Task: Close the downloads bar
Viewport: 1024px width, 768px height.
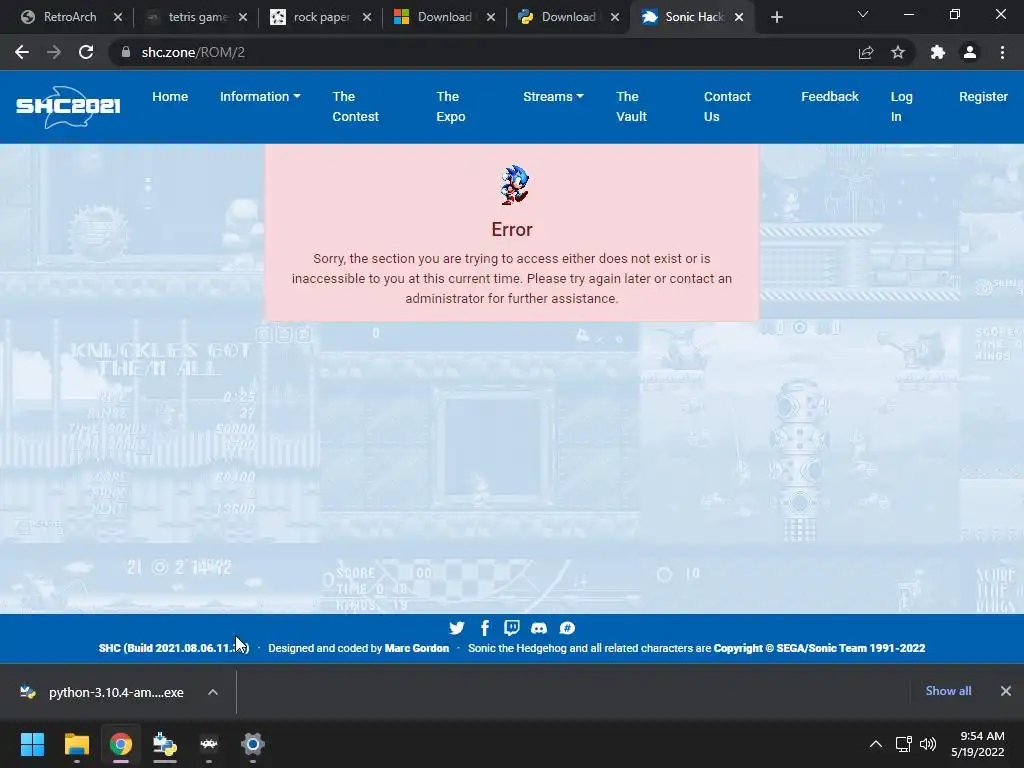Action: coord(1006,691)
